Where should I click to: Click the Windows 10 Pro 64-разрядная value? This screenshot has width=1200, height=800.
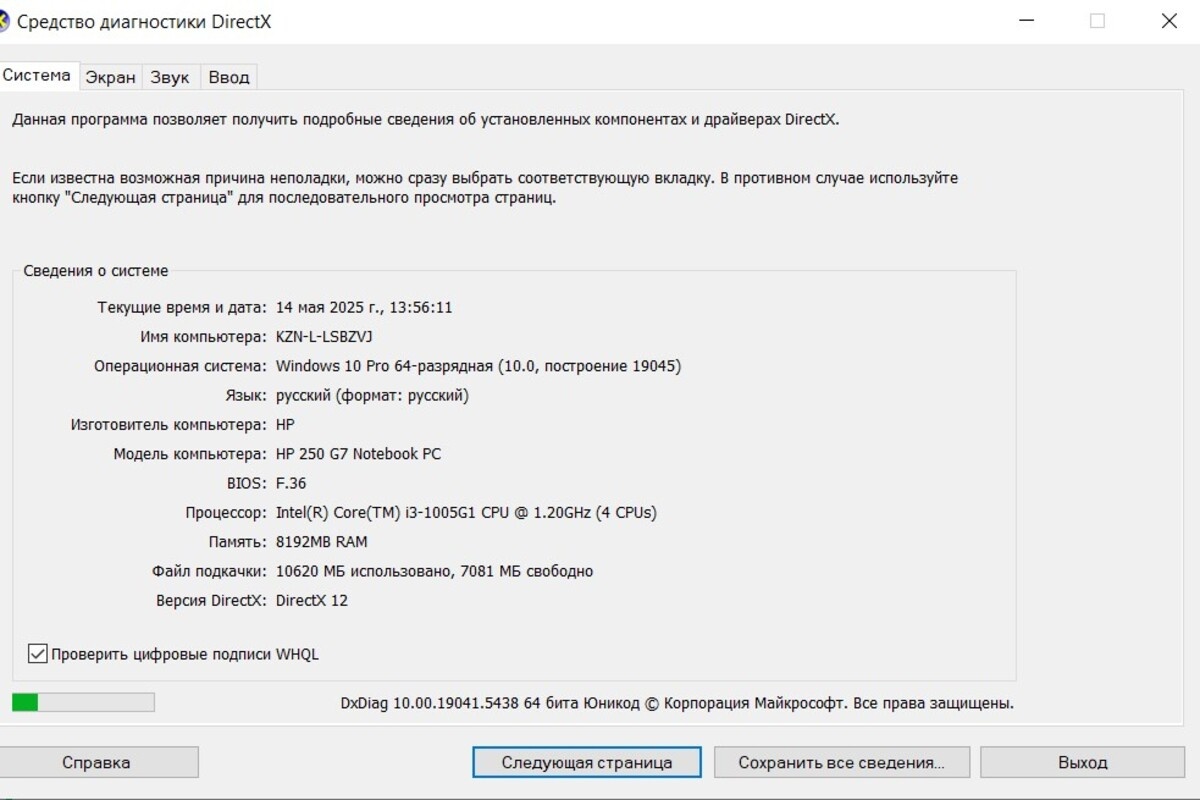(x=478, y=366)
